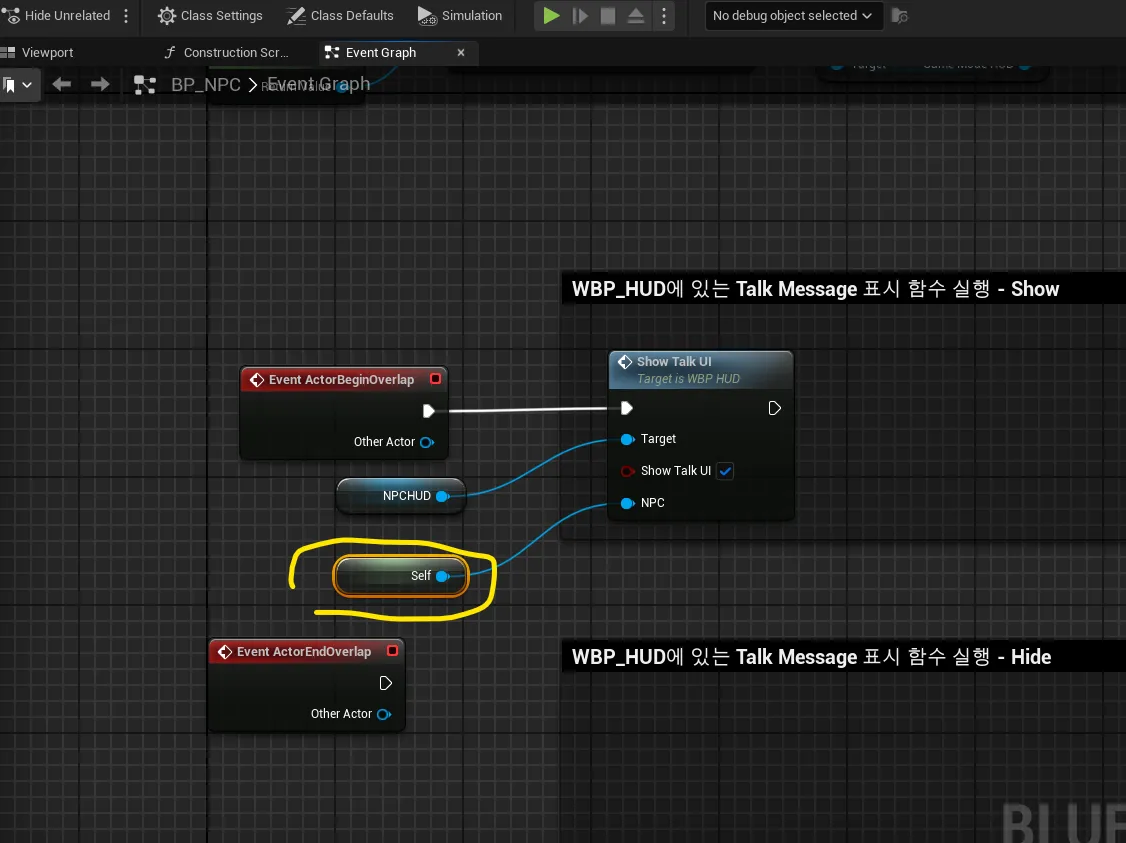The image size is (1126, 843).
Task: Select the Event Graph tab
Action: point(381,52)
